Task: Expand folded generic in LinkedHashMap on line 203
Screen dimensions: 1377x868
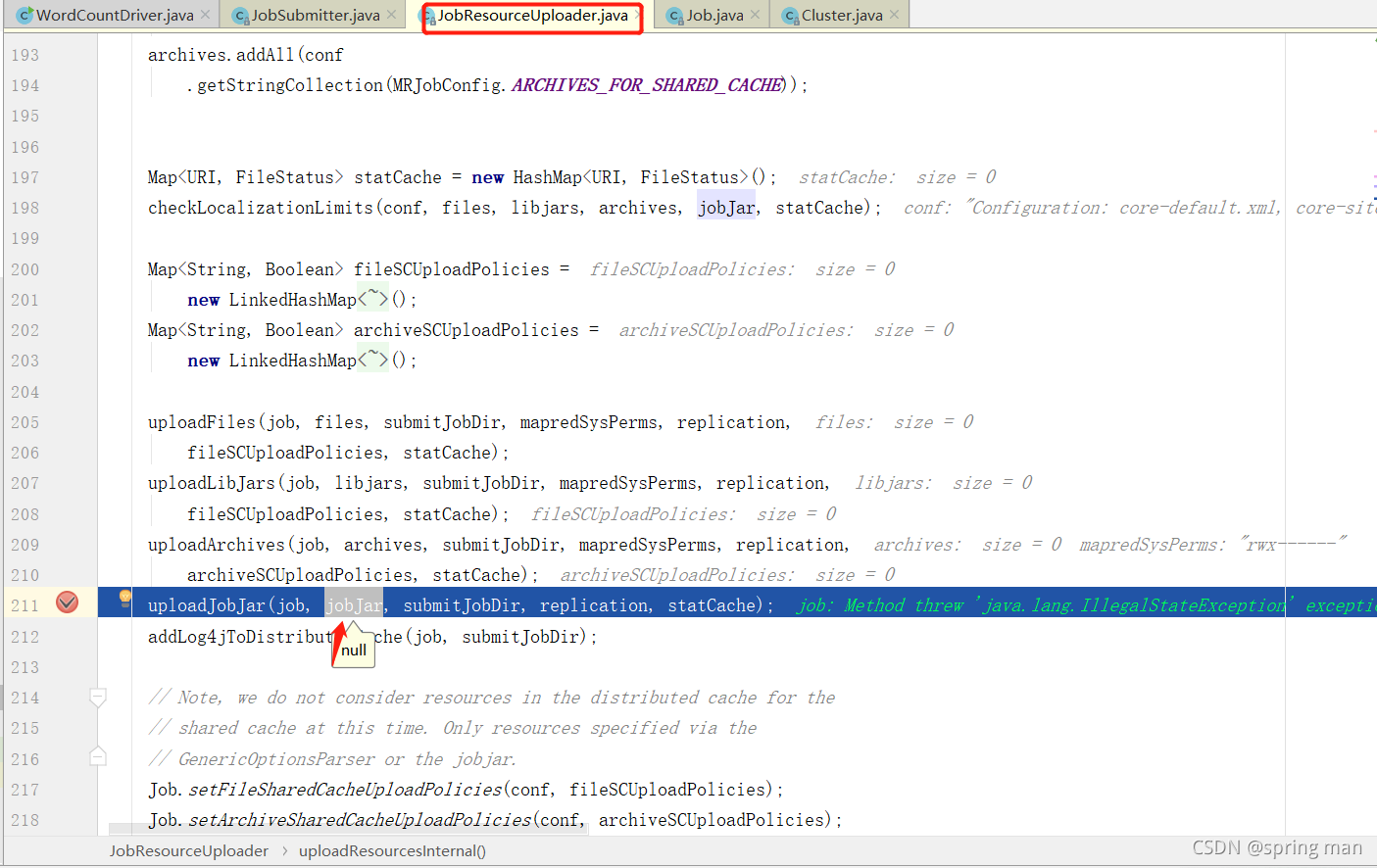Action: 372,360
